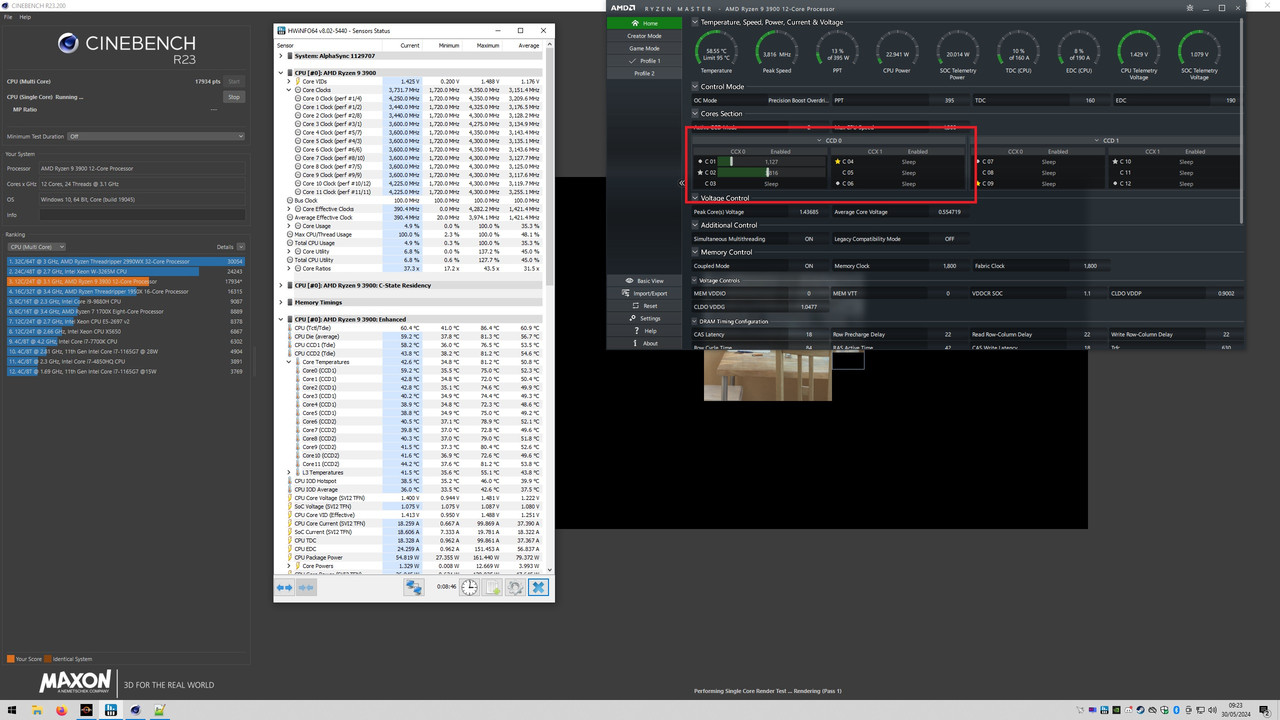
Task: Reset HWiNFO timer via clock icon
Action: point(470,588)
